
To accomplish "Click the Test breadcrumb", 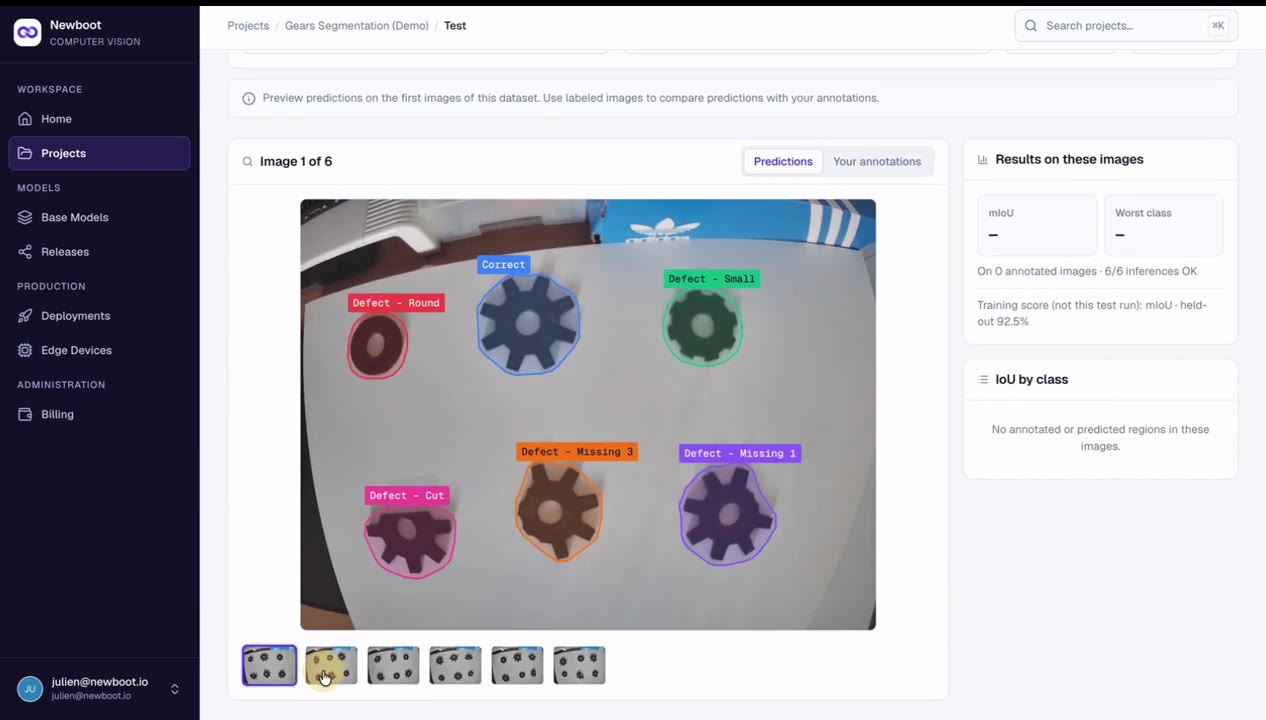I will pos(455,26).
